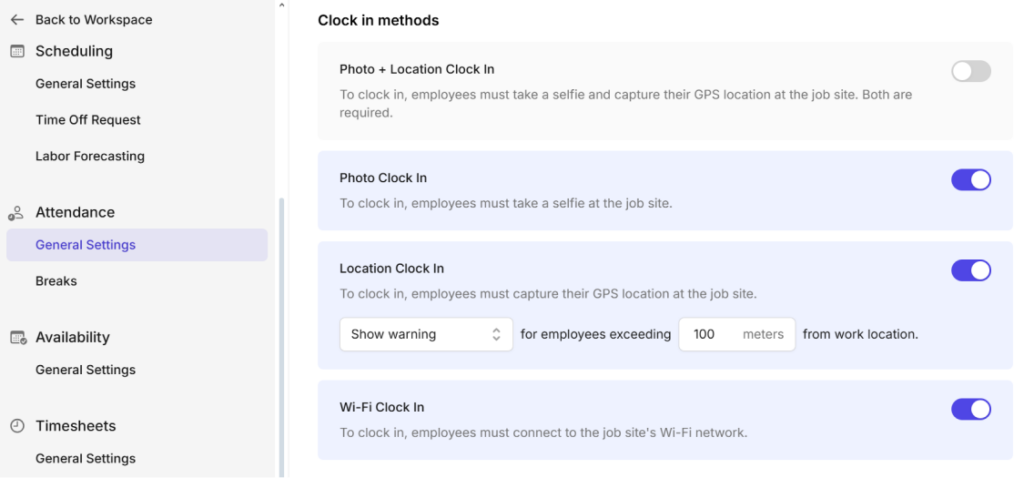Click the Availability calendar-check icon
This screenshot has height=478, width=1024.
click(x=18, y=338)
